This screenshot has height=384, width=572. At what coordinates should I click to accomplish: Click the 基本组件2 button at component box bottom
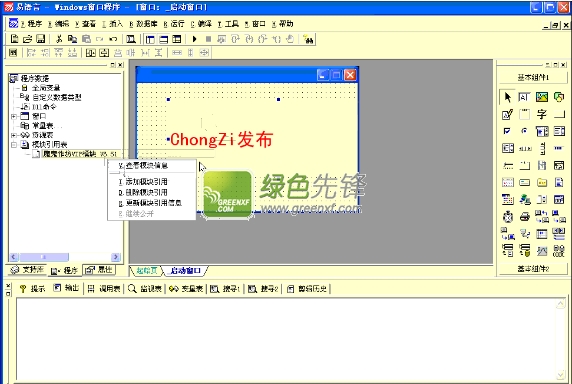coord(533,269)
